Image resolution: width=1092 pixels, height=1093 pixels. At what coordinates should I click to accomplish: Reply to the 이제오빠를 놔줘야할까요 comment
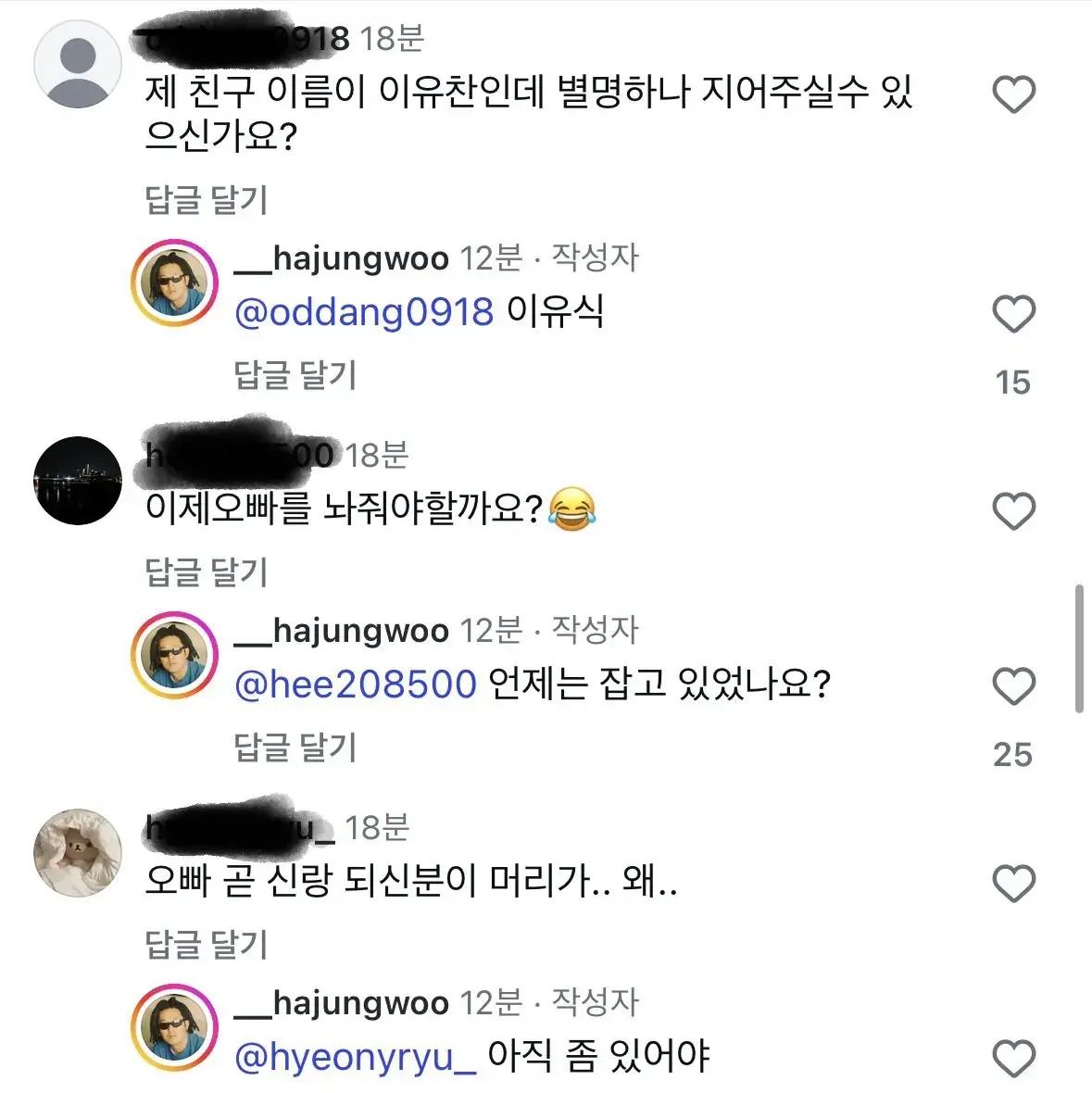click(206, 572)
